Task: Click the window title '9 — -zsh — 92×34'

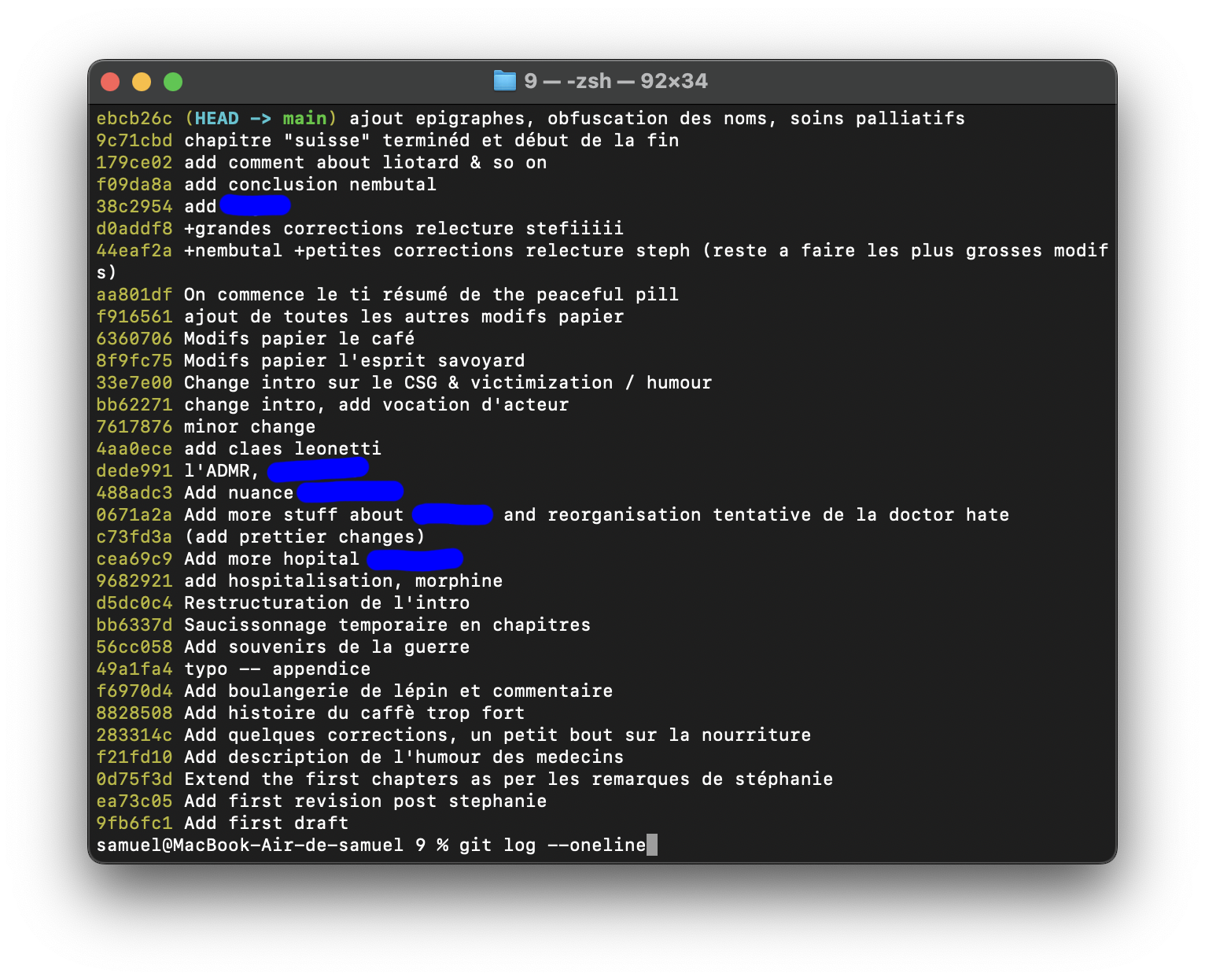Action: click(x=616, y=81)
